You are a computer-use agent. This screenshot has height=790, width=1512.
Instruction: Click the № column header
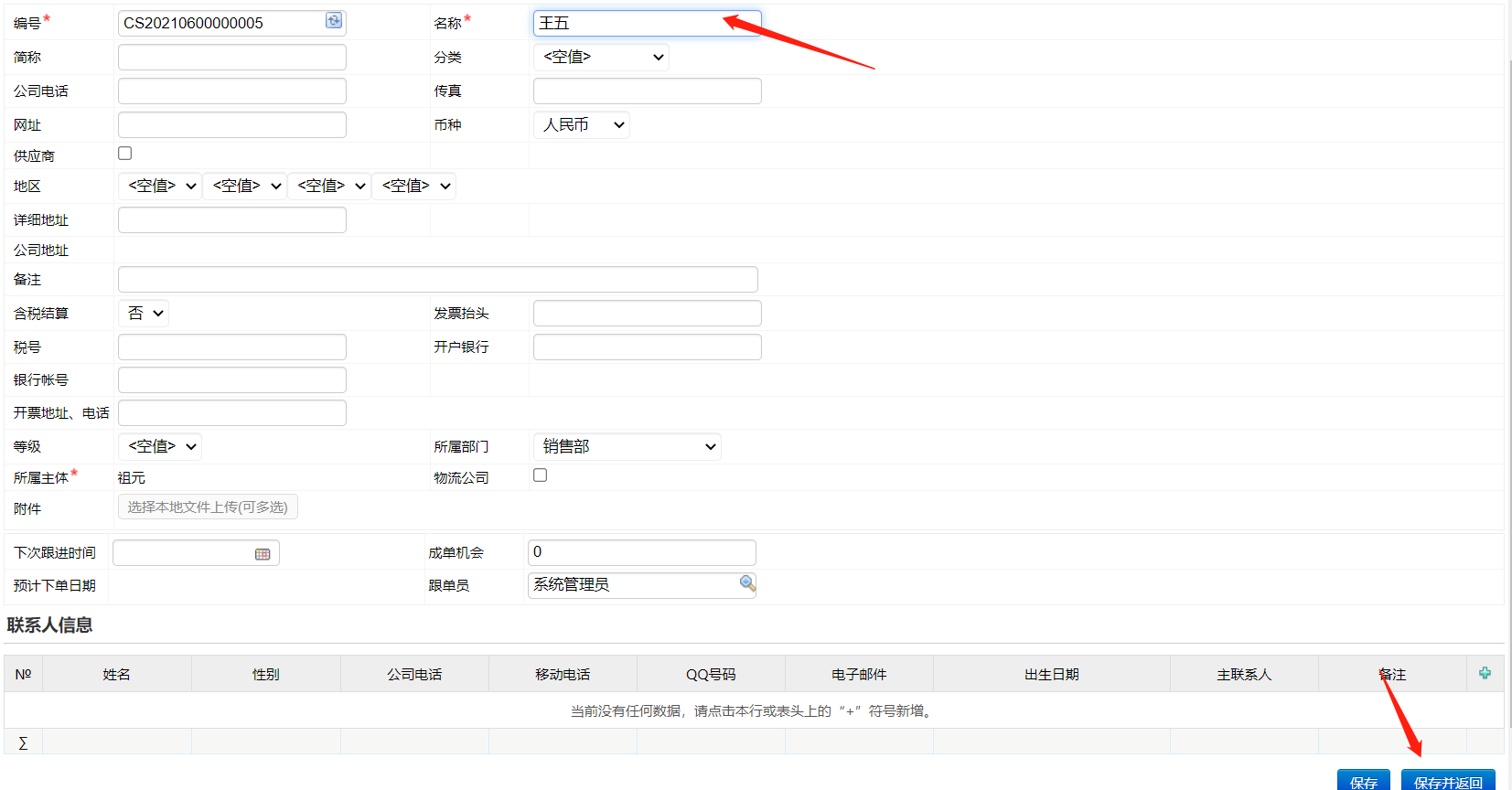(x=24, y=674)
